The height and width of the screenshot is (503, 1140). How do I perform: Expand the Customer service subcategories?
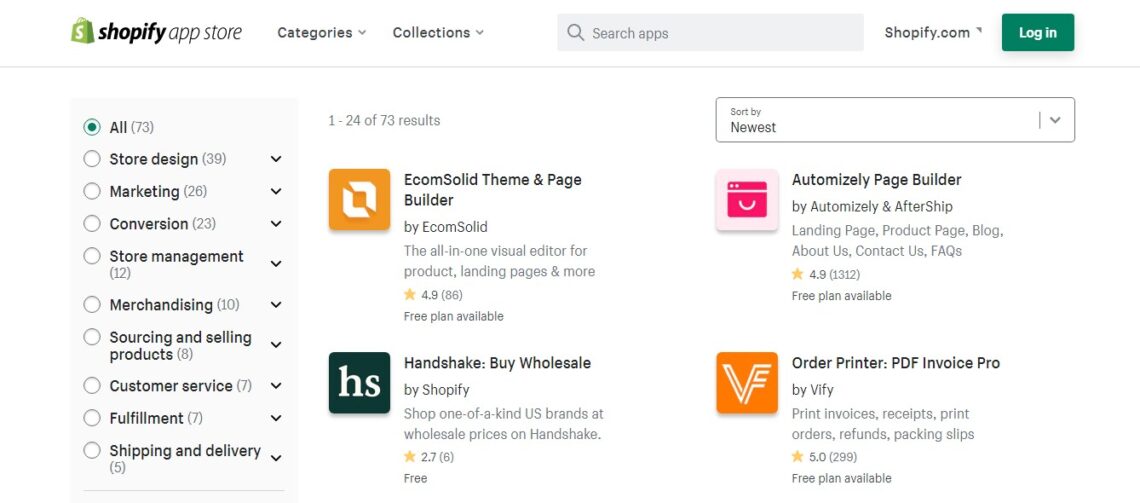coord(276,386)
